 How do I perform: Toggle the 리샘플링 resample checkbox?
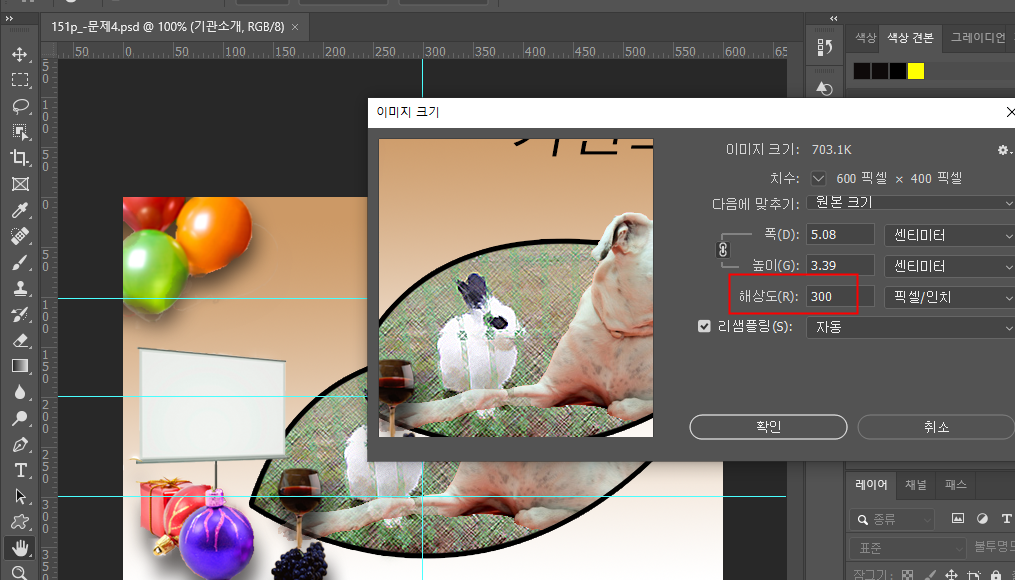pos(704,327)
